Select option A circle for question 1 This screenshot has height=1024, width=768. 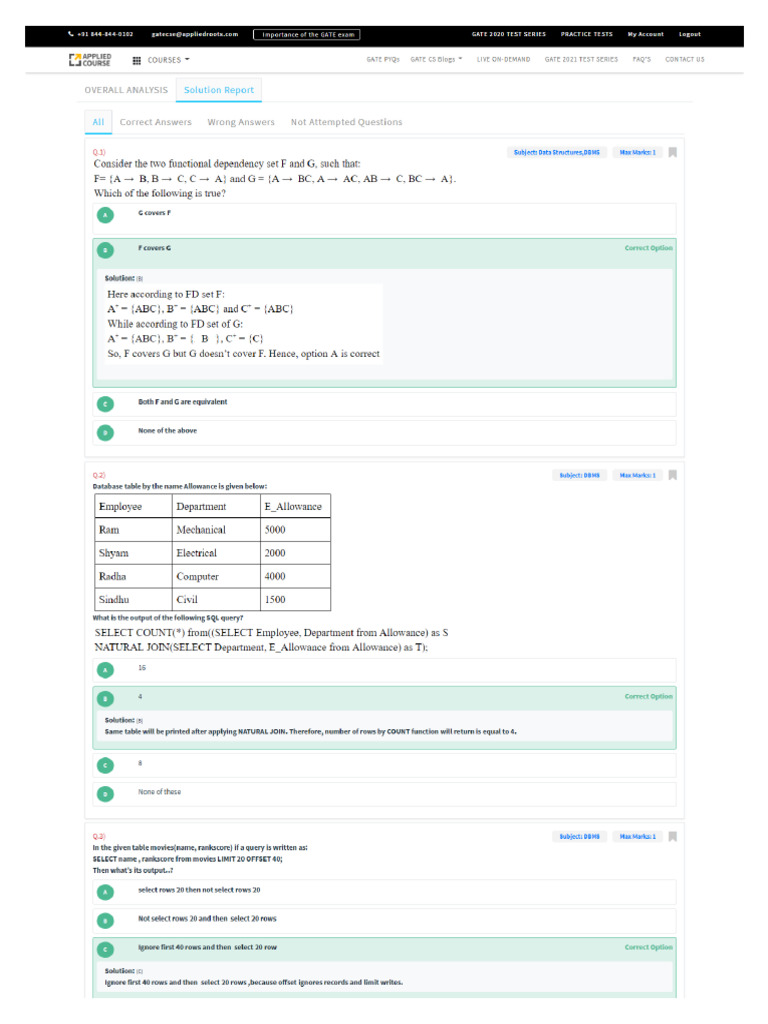(105, 215)
